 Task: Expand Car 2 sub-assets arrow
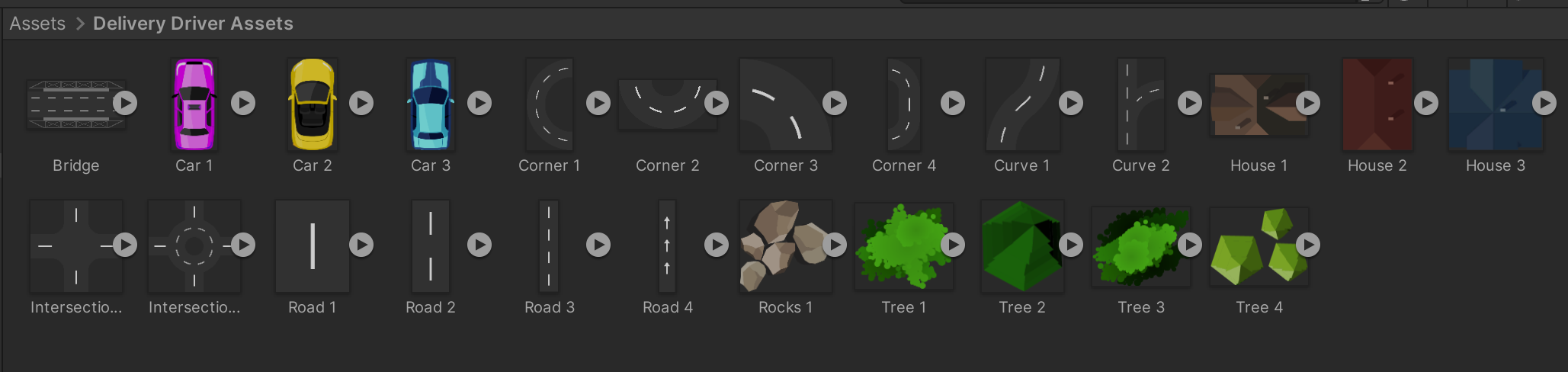point(361,103)
